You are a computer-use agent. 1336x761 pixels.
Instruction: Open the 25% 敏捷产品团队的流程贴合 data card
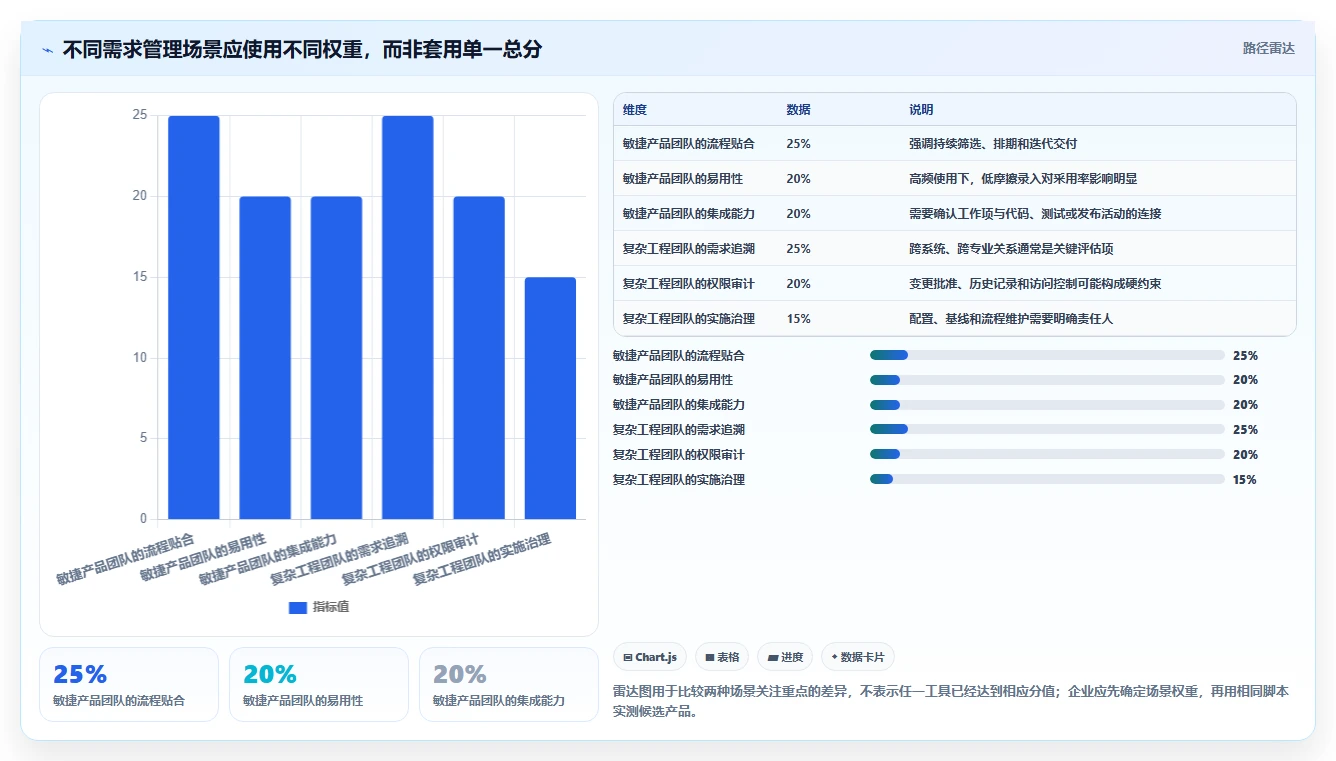pos(129,684)
